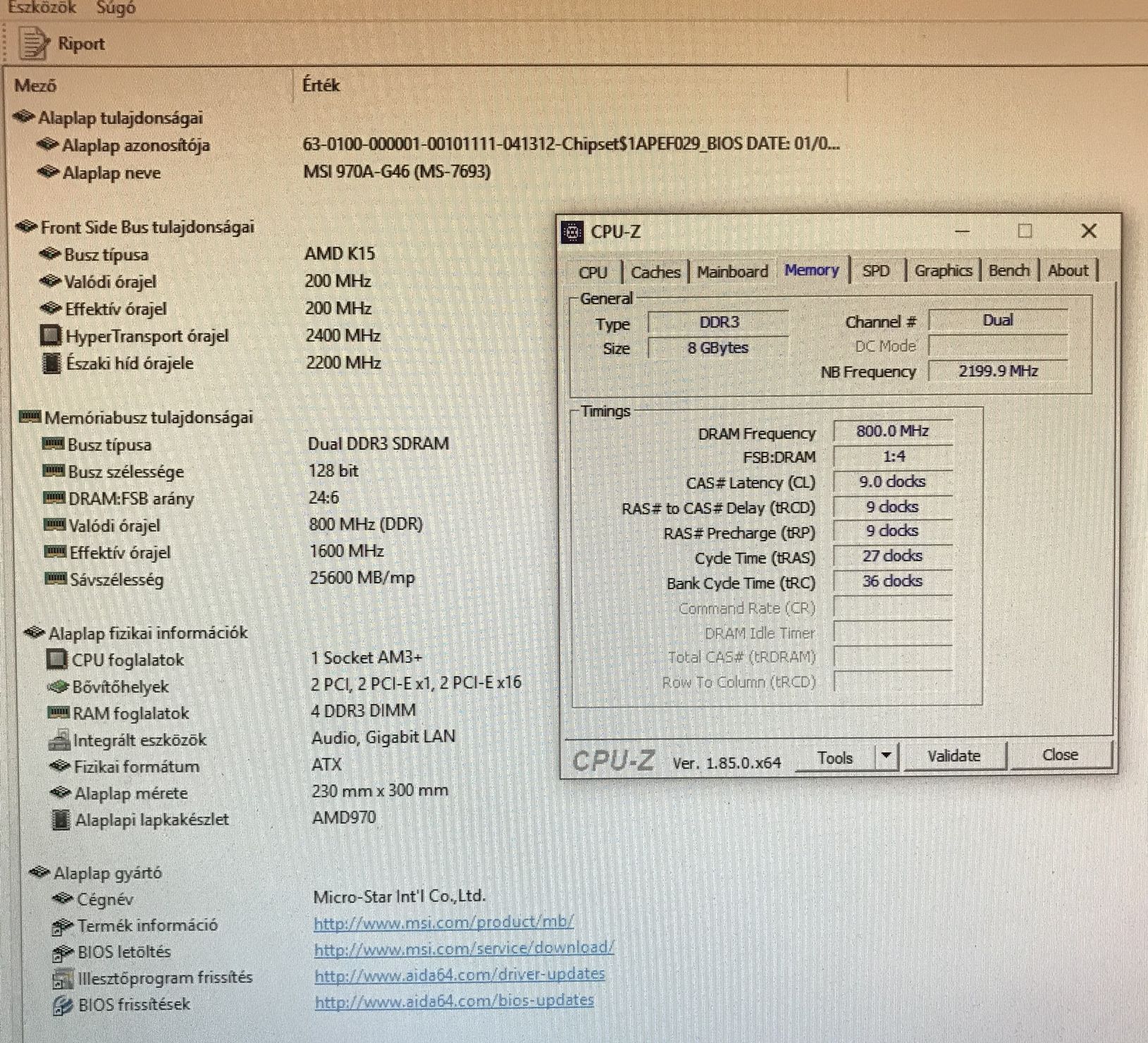Click the RAM foglalatok icon
This screenshot has height=1043, width=1148.
pyautogui.click(x=58, y=712)
